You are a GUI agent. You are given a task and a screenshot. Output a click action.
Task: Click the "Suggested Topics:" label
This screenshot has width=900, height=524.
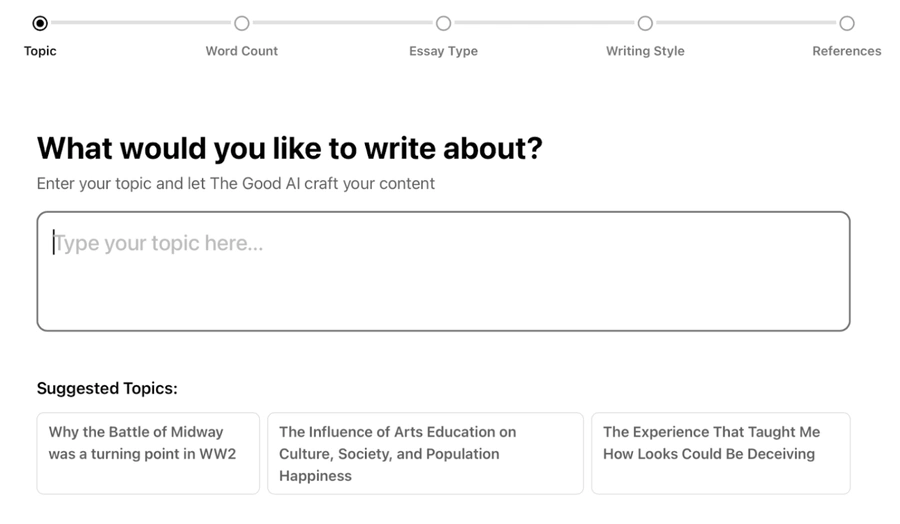coord(107,388)
